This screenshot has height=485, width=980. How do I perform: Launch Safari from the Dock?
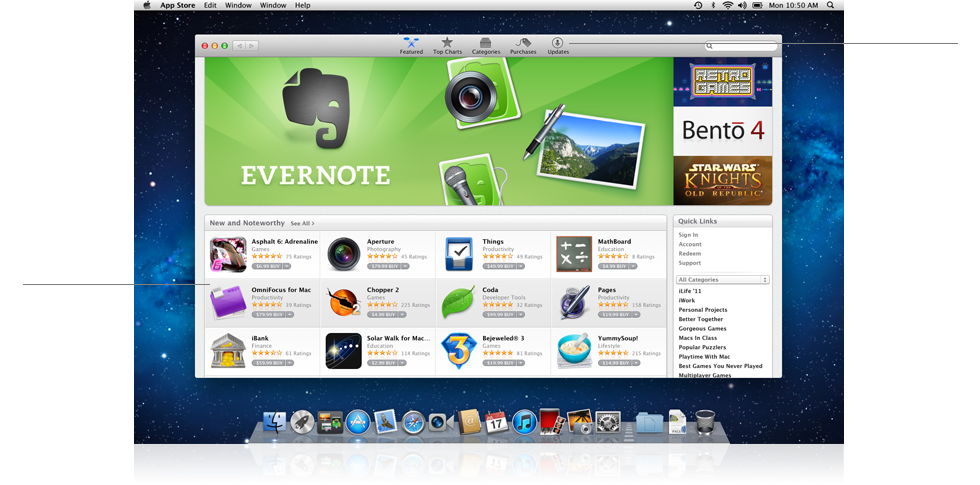(x=413, y=422)
